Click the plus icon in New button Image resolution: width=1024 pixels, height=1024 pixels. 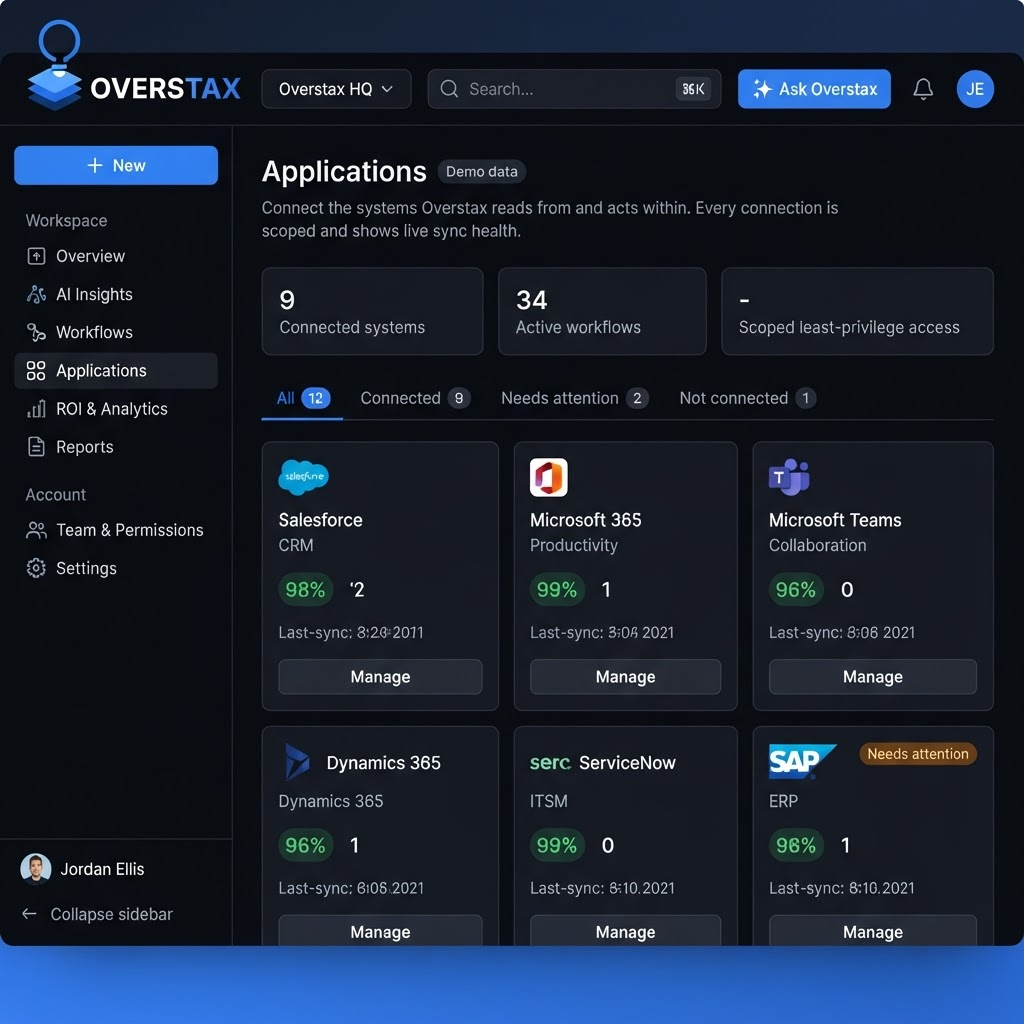tap(95, 165)
